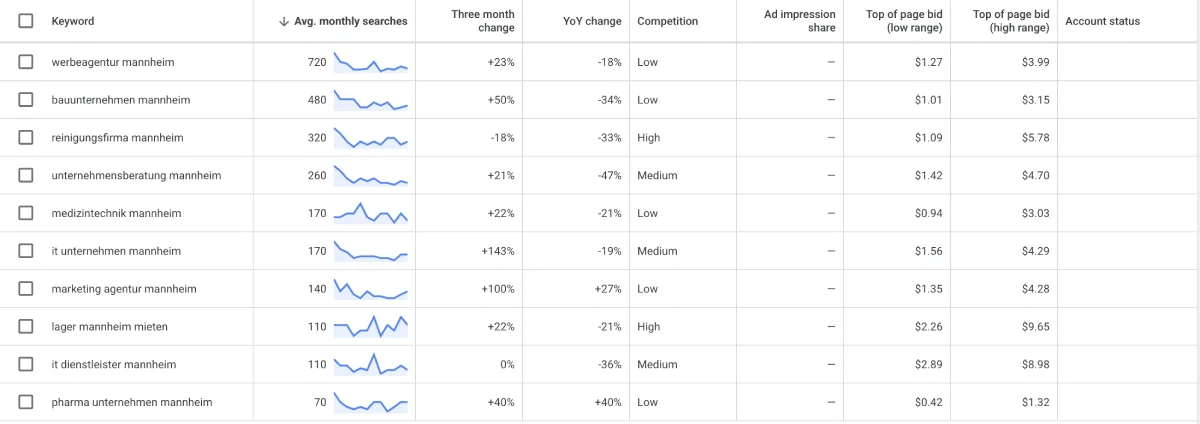Viewport: 1200px width, 424px height.
Task: Click the sparkline for lager mannheim mieten
Action: click(371, 327)
